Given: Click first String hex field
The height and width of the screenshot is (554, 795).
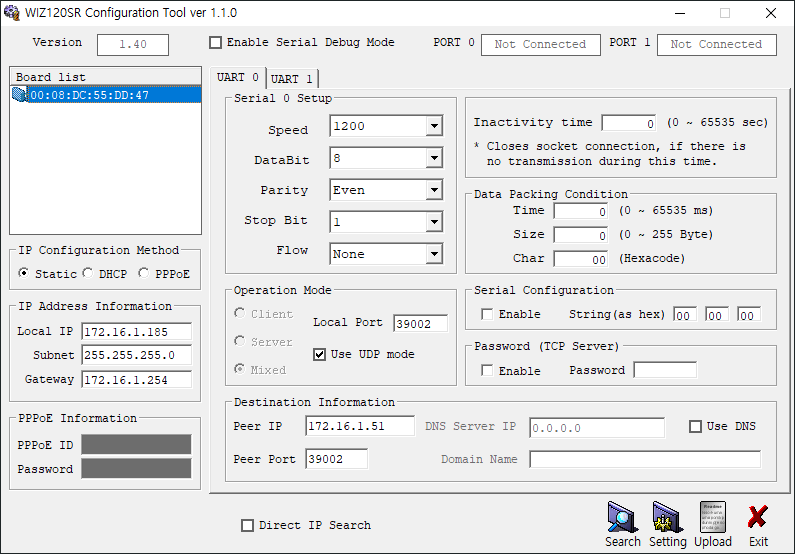Looking at the screenshot, I should 685,315.
